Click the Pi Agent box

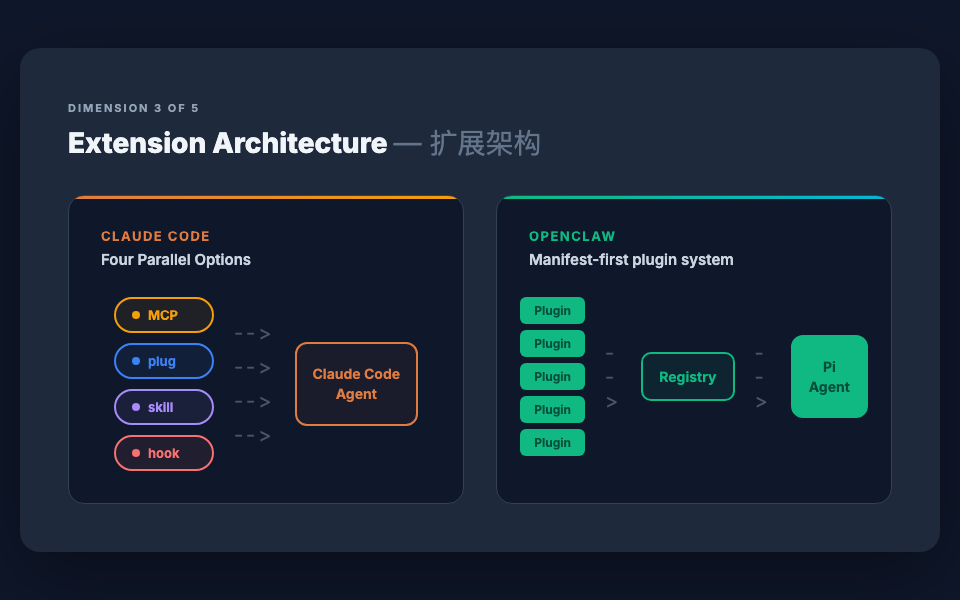829,377
